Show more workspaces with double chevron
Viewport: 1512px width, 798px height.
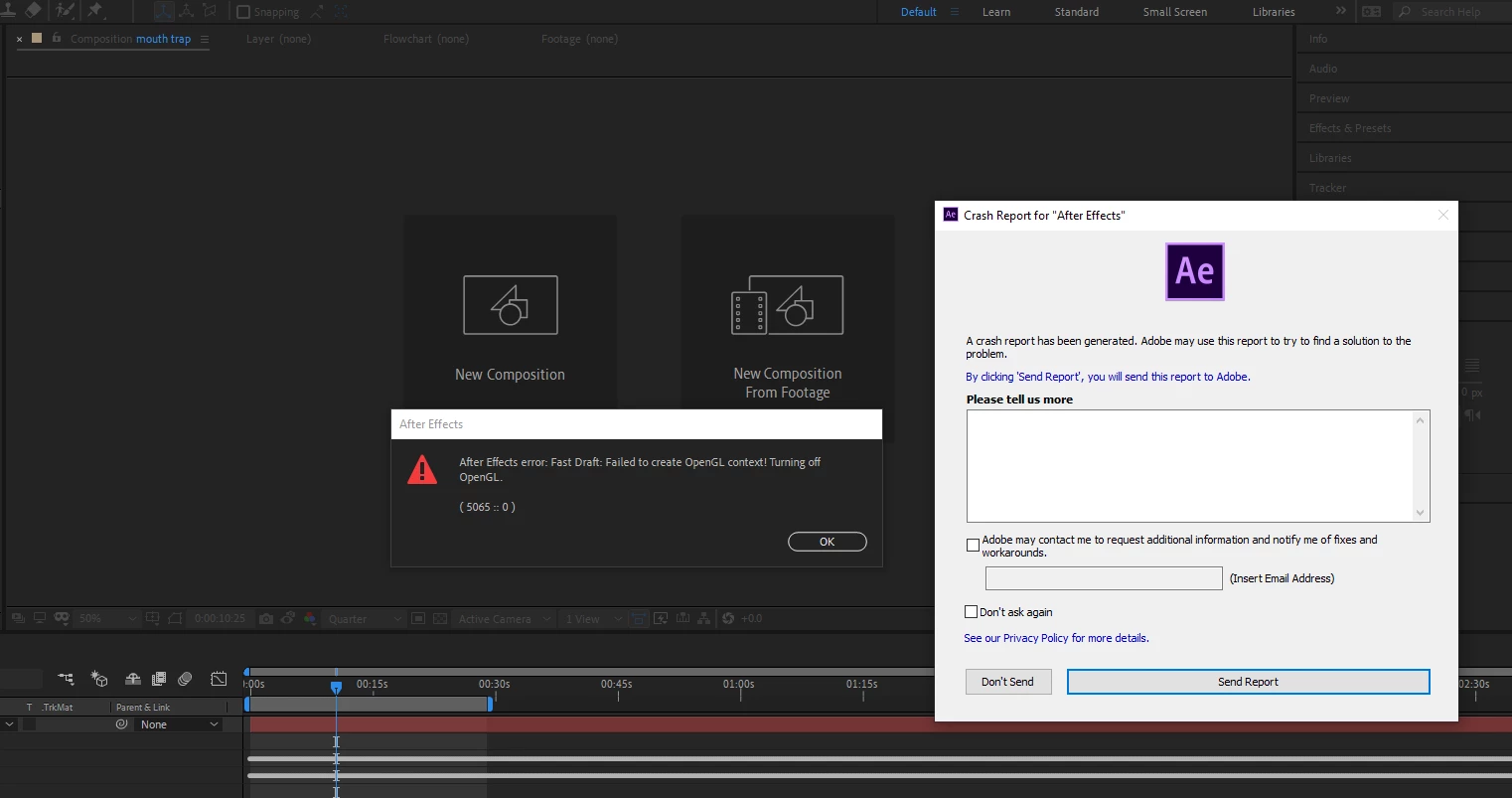point(1340,11)
